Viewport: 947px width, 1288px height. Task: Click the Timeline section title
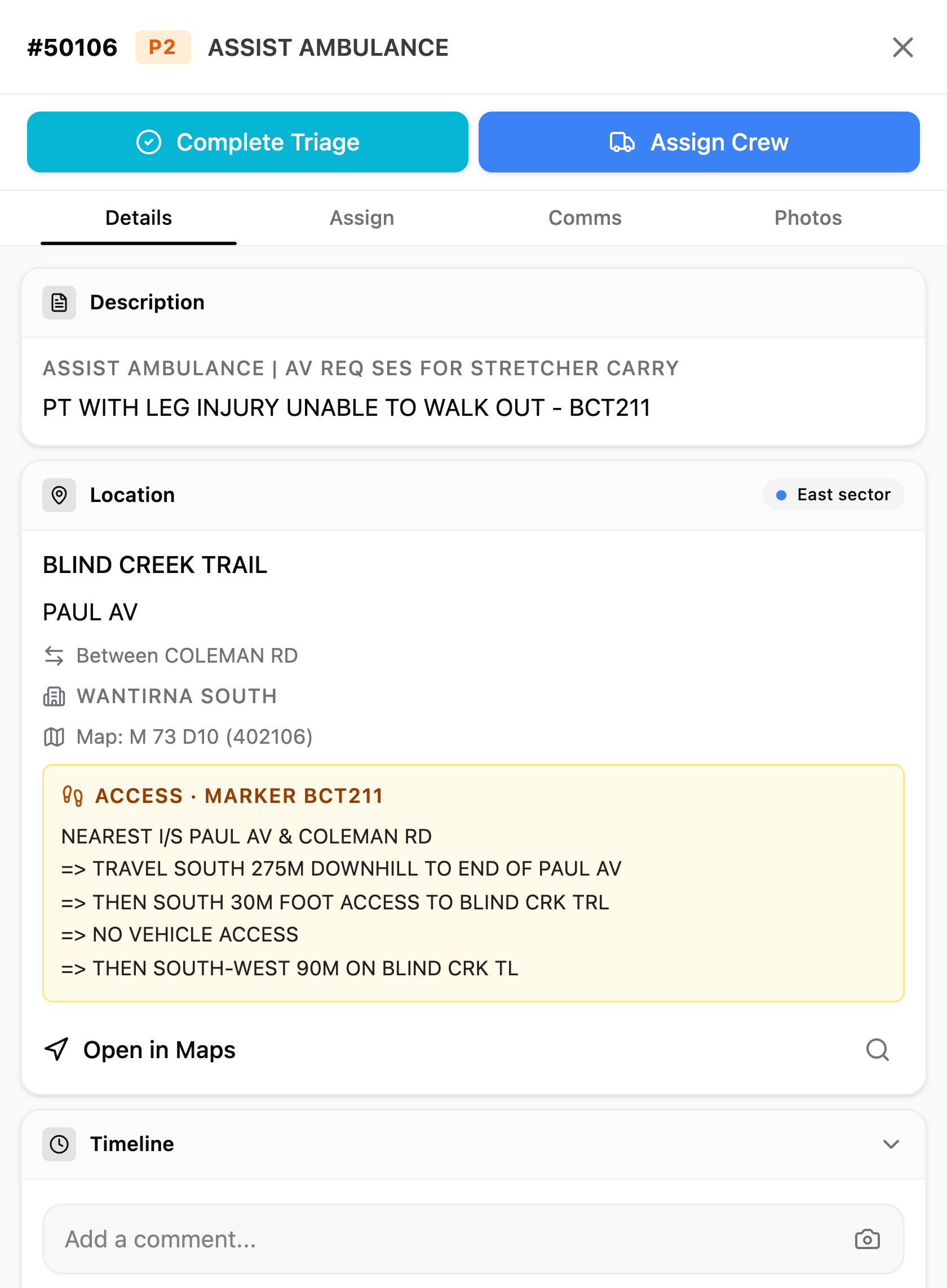pos(132,1144)
